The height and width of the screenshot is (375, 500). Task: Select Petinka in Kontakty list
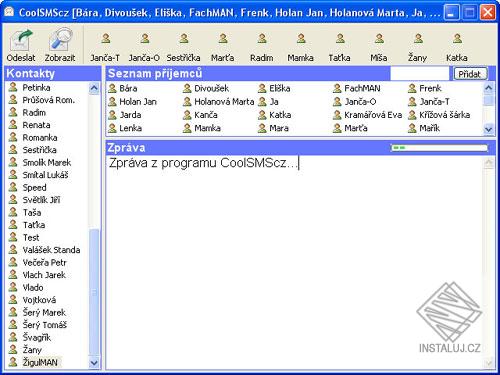tap(30, 88)
